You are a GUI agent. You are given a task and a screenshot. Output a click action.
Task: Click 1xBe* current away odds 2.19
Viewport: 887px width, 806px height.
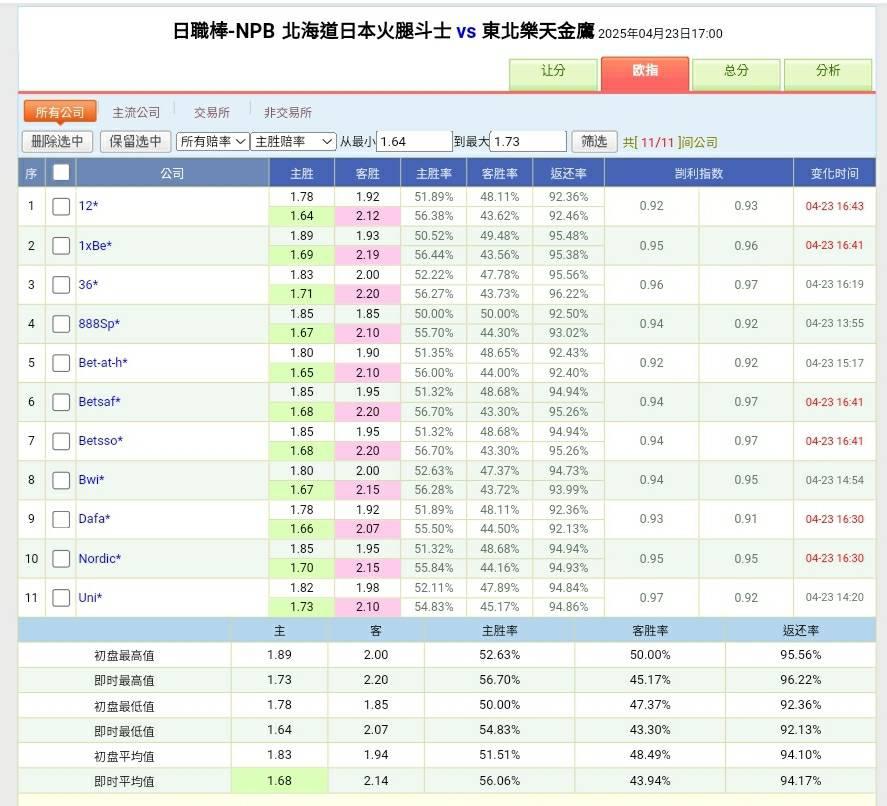pyautogui.click(x=368, y=255)
